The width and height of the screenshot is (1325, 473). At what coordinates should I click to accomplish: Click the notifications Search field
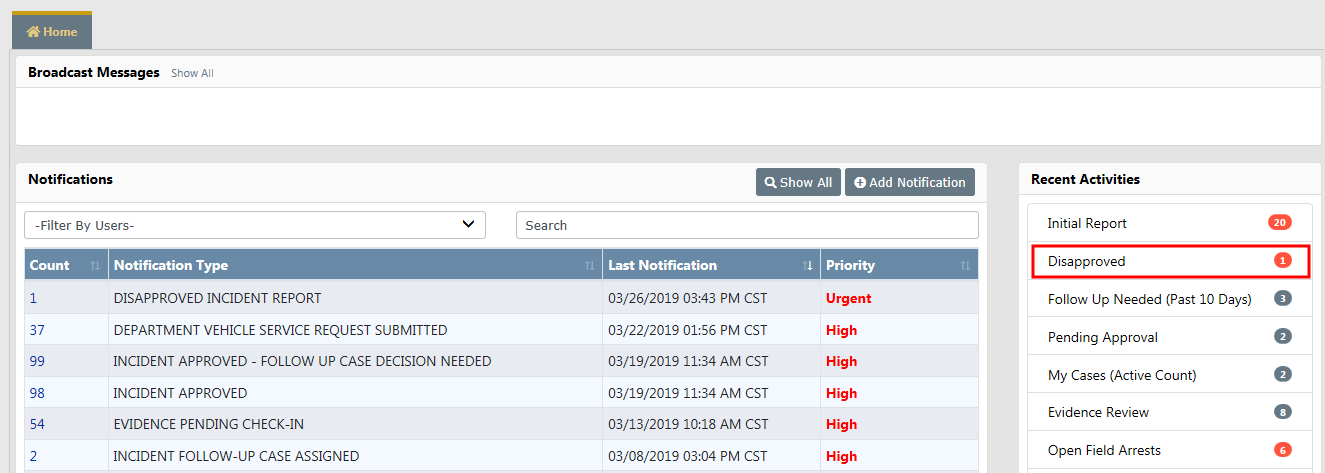tap(746, 225)
